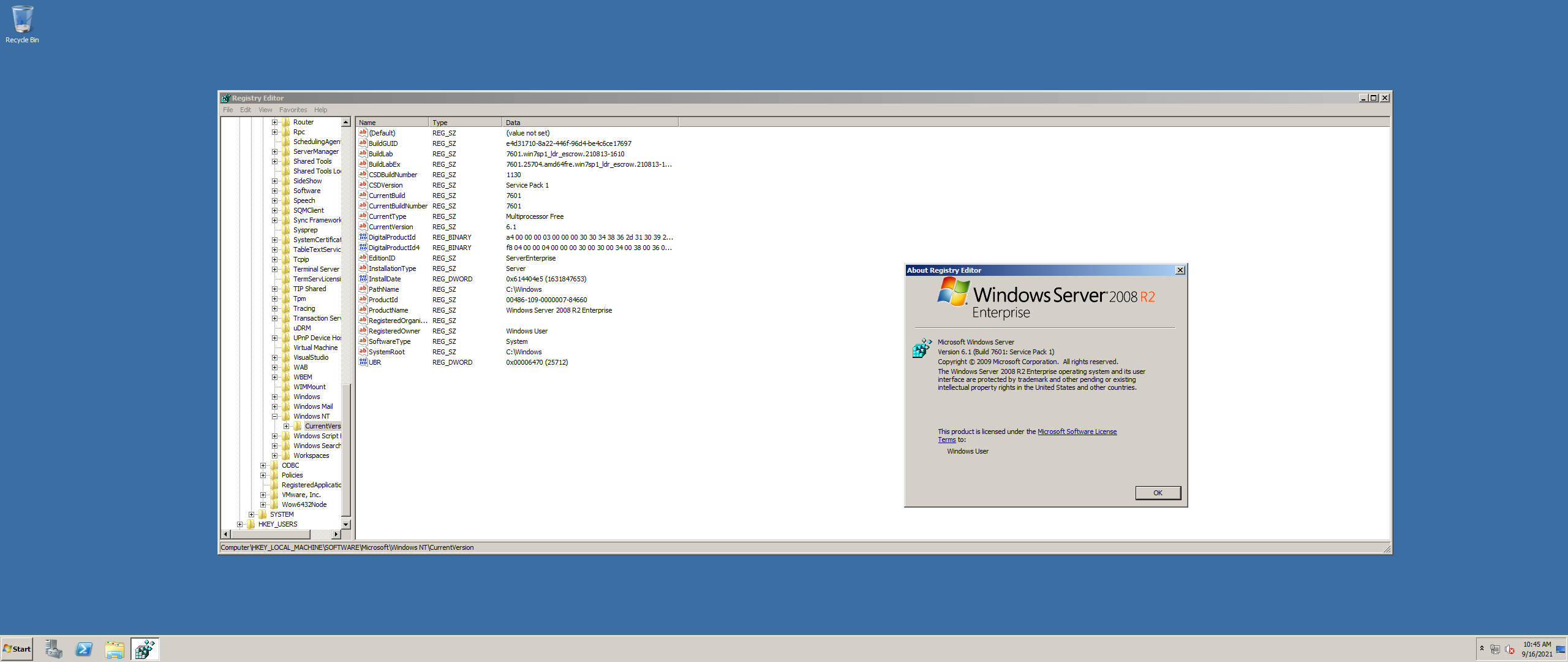Screen dimensions: 1568x662
Task: Click the Windows NT folder icon
Action: click(x=286, y=416)
